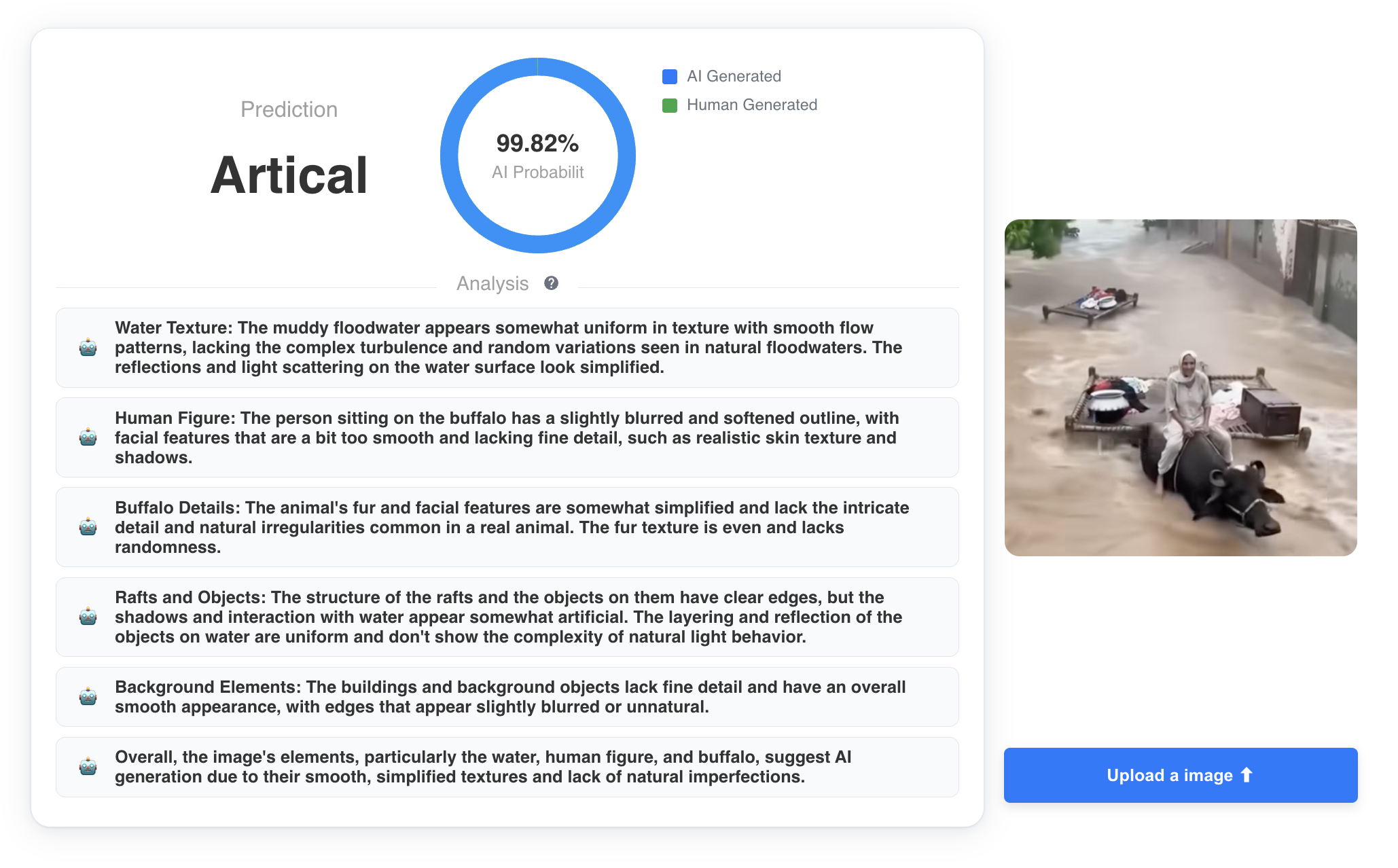Select the Water Texture analysis paragraph
Viewport: 1398px width, 868px height.
508,348
